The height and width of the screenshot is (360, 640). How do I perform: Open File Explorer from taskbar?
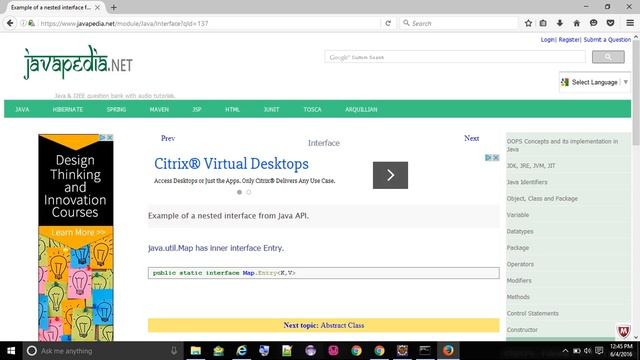coord(196,351)
